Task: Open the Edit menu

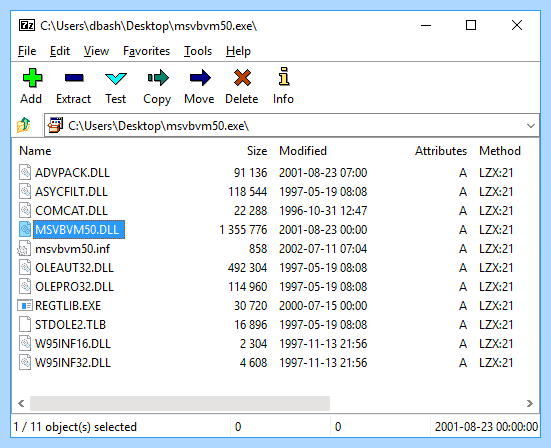Action: (x=60, y=51)
